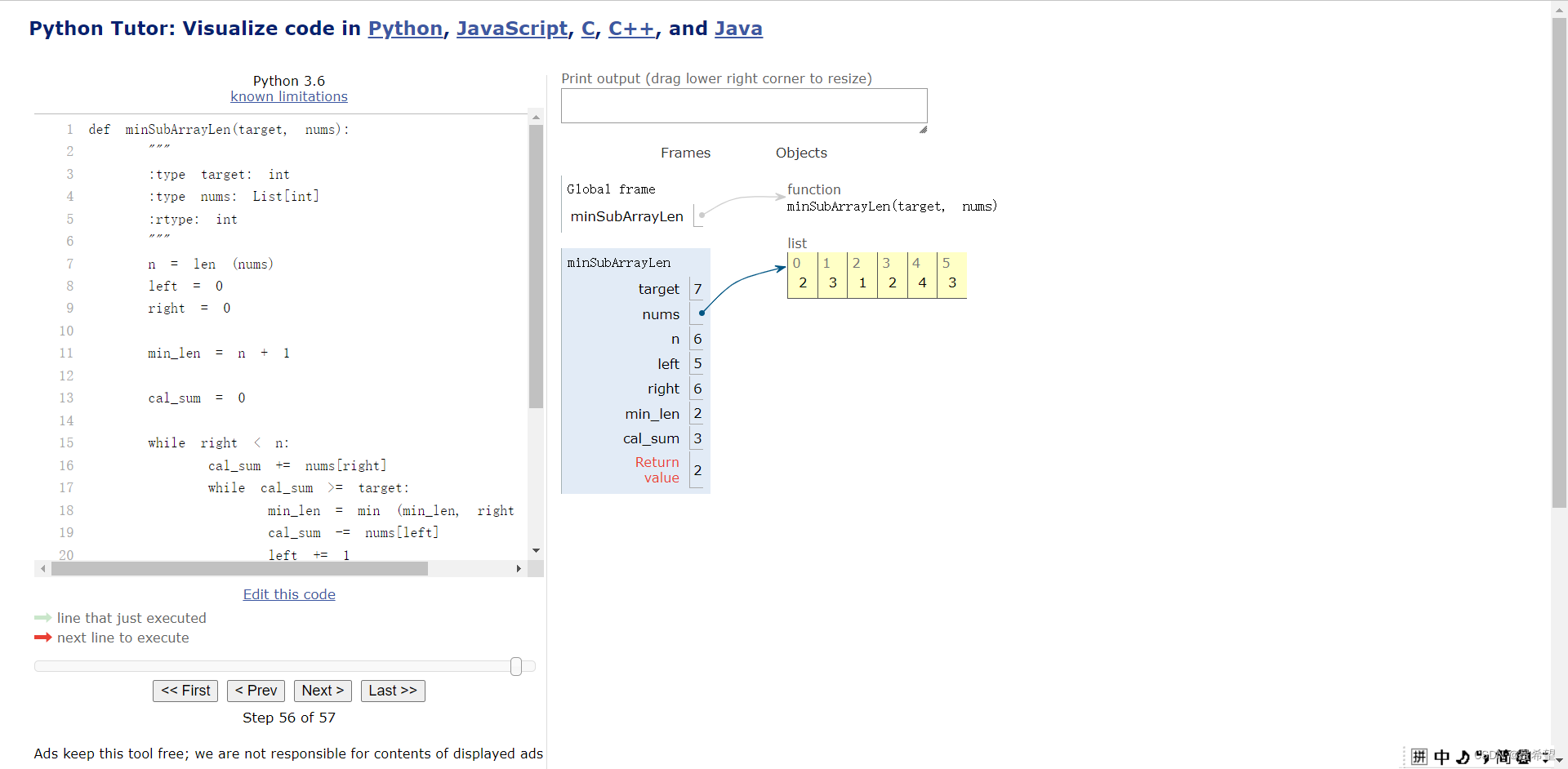Click the code pane up scroll arrow
This screenshot has height=769, width=1568.
pos(536,117)
